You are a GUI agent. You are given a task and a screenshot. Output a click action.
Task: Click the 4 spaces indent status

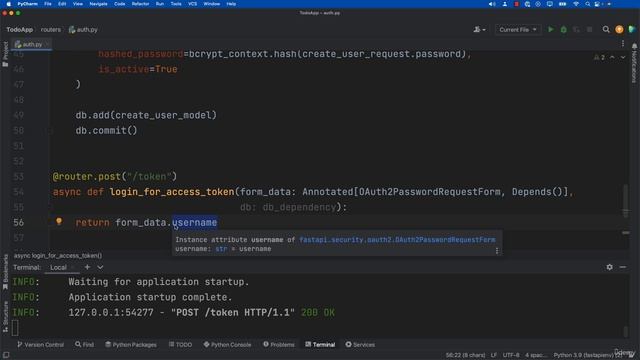pyautogui.click(x=535, y=355)
